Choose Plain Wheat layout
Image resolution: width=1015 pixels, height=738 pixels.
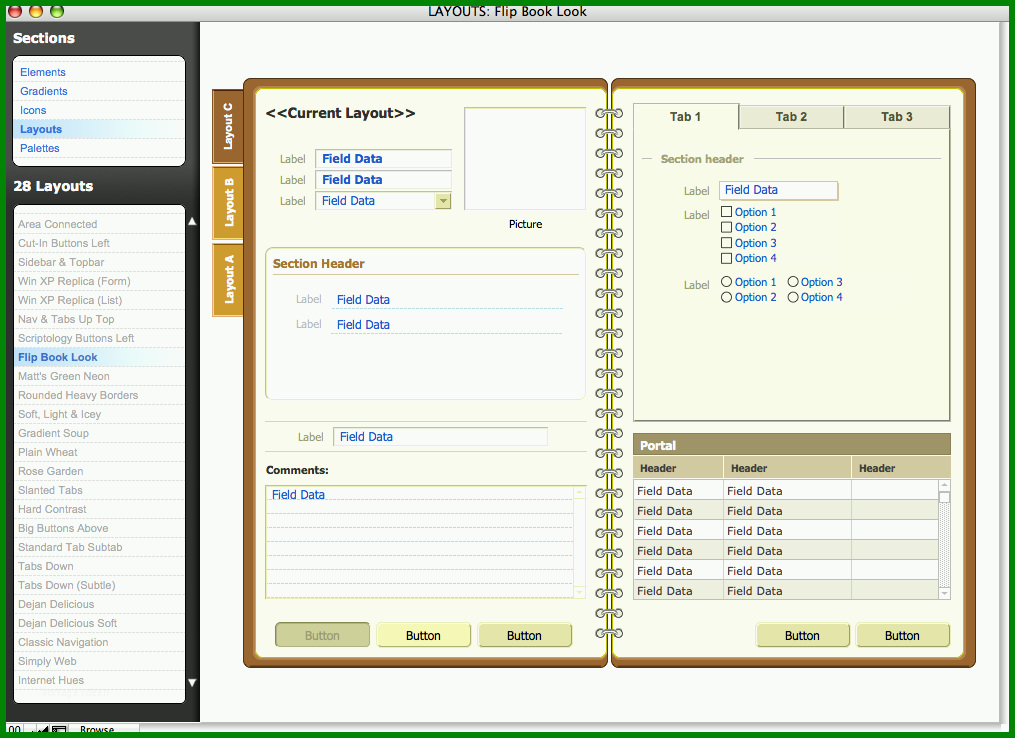click(x=99, y=452)
